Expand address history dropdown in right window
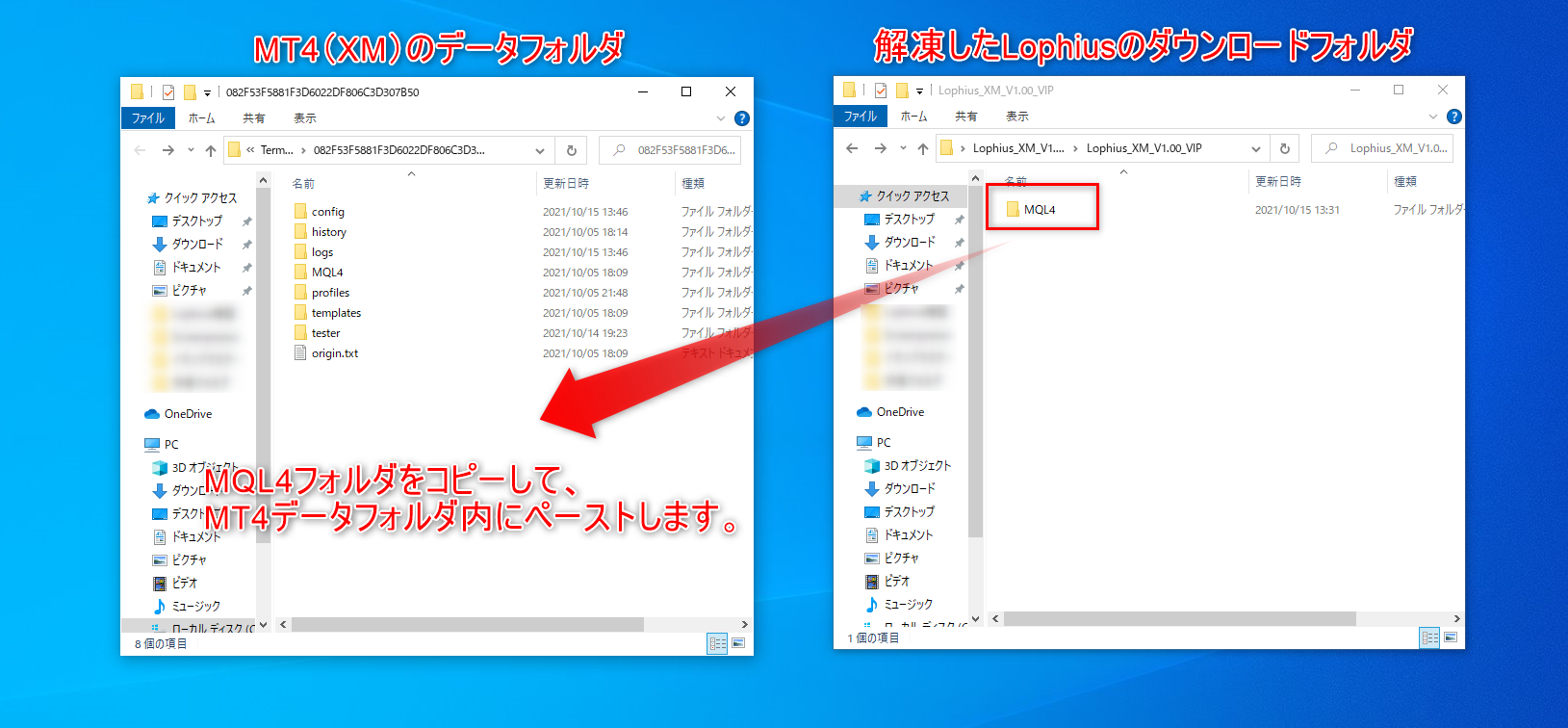Image resolution: width=1568 pixels, height=728 pixels. pos(1255,148)
